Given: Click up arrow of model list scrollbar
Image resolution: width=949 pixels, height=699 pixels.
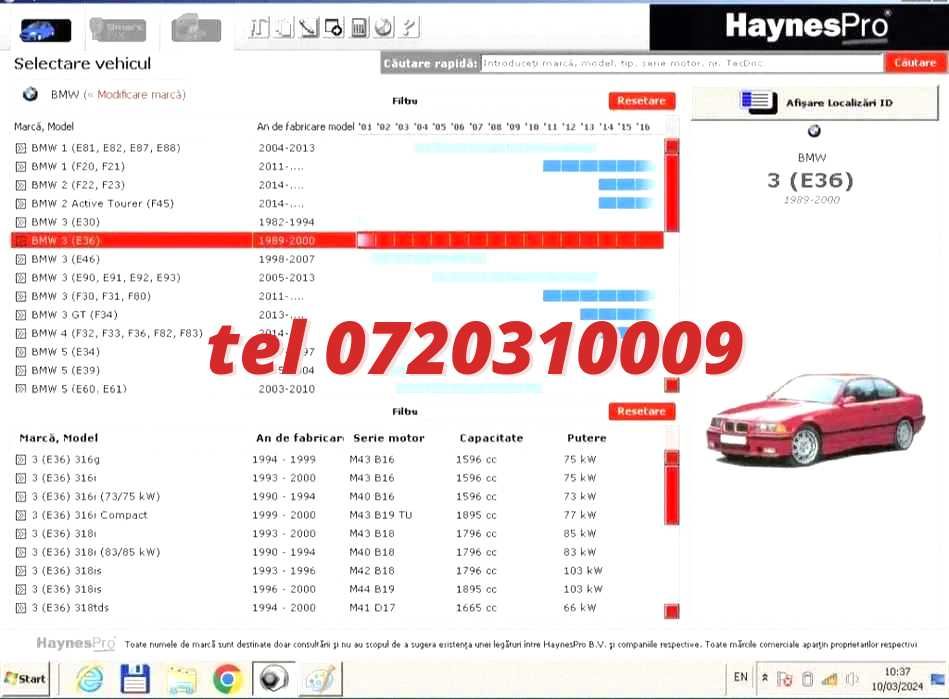Looking at the screenshot, I should 672,146.
